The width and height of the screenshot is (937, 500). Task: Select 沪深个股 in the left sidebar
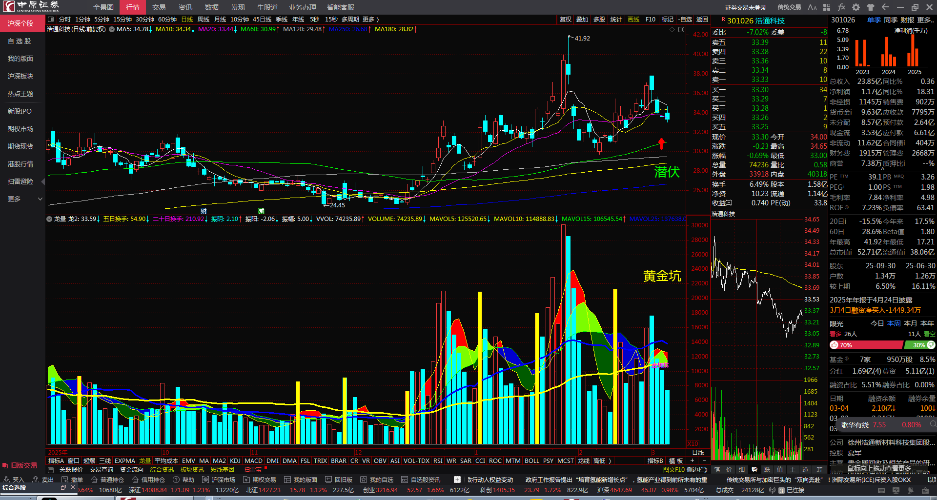click(x=23, y=24)
